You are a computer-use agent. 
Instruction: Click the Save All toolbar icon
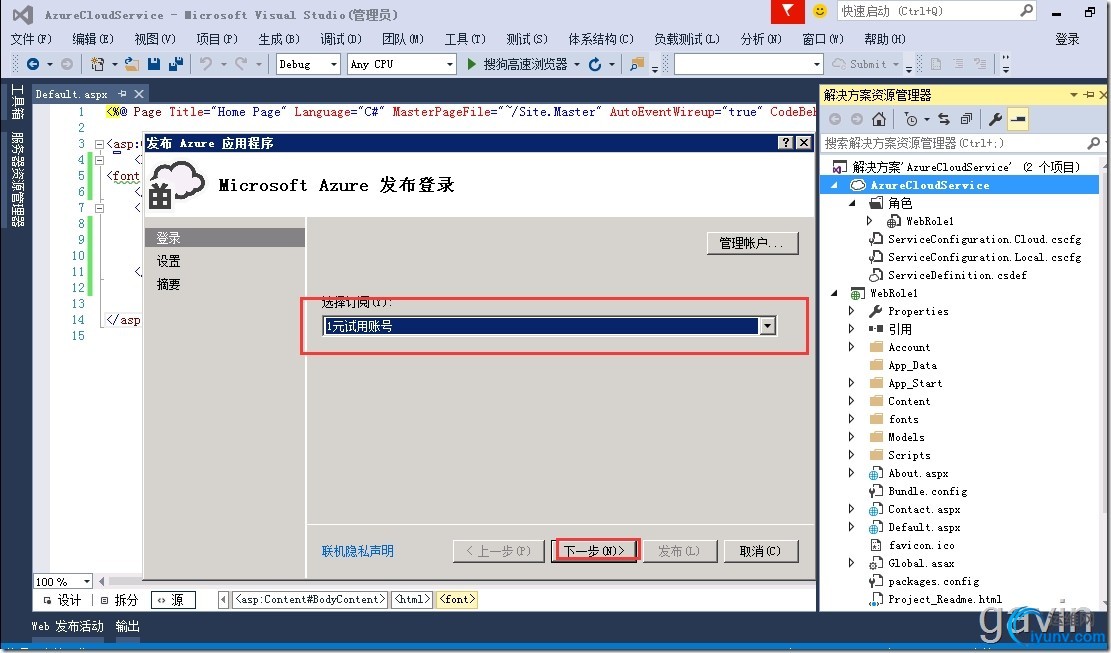[175, 64]
